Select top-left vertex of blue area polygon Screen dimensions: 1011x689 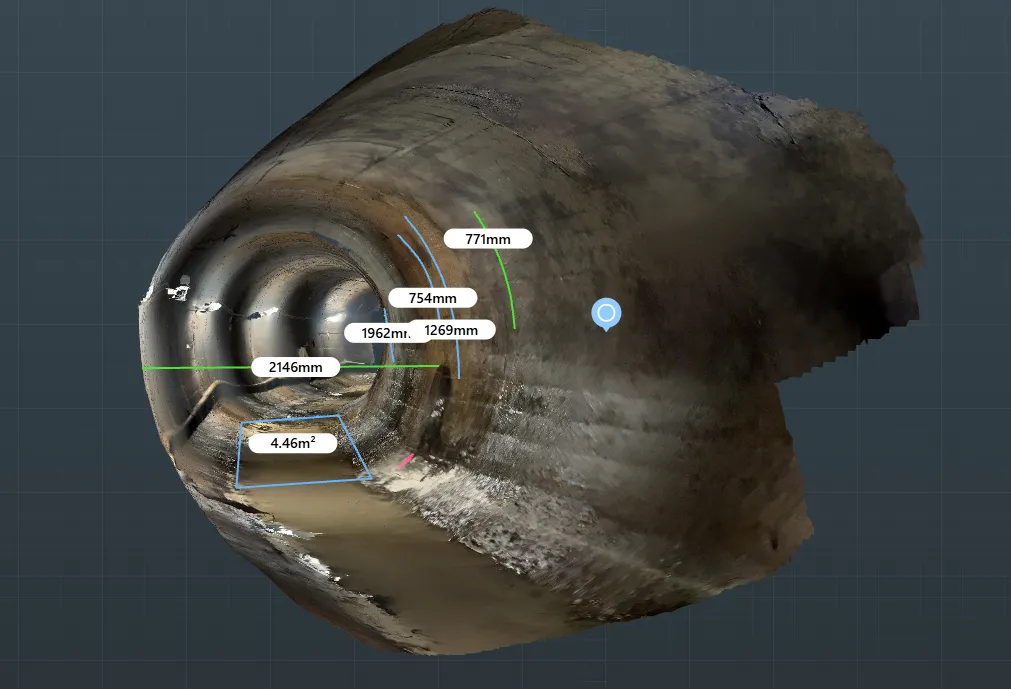coord(241,423)
